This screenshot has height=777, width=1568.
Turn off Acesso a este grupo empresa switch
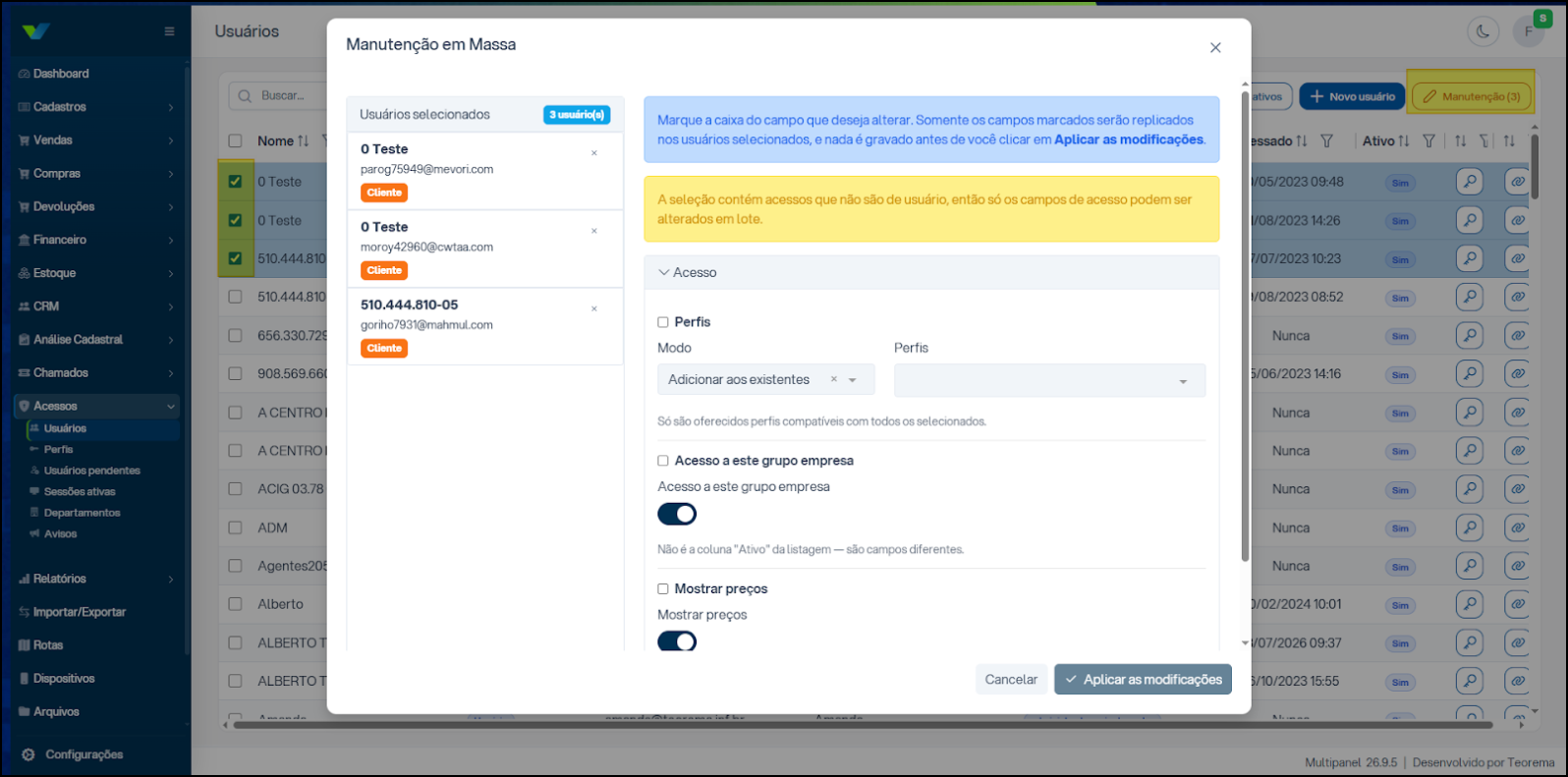click(677, 514)
